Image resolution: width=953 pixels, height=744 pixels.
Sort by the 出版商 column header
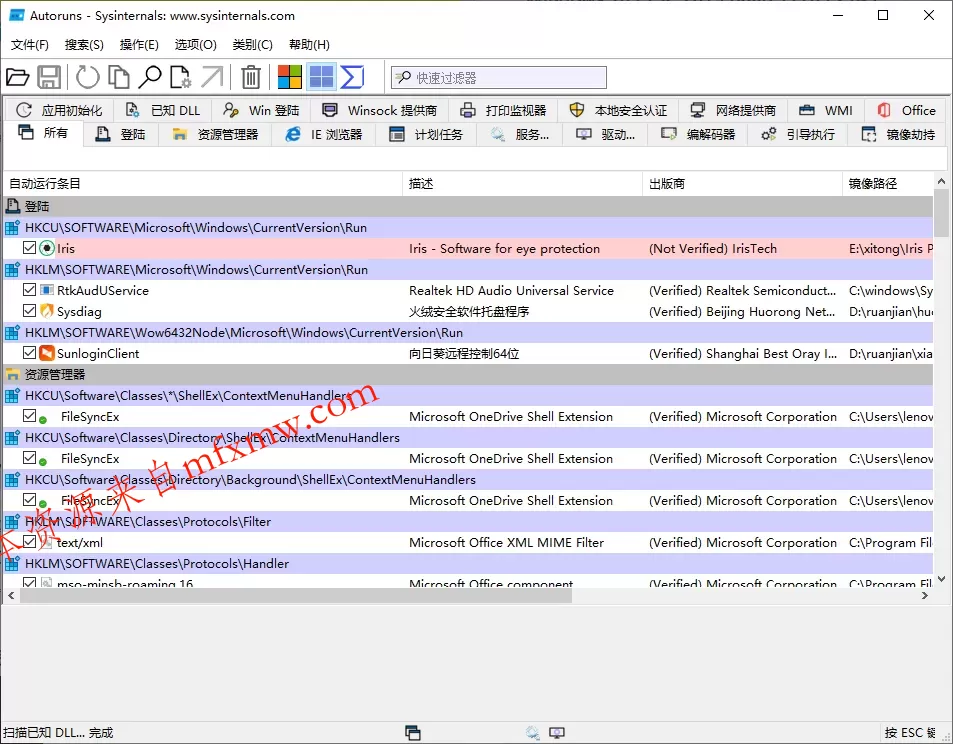[742, 183]
